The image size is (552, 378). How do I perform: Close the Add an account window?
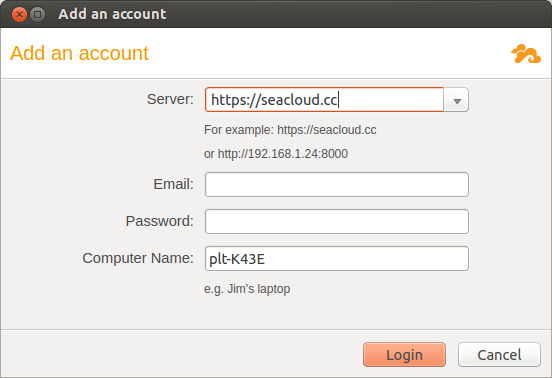(x=19, y=14)
